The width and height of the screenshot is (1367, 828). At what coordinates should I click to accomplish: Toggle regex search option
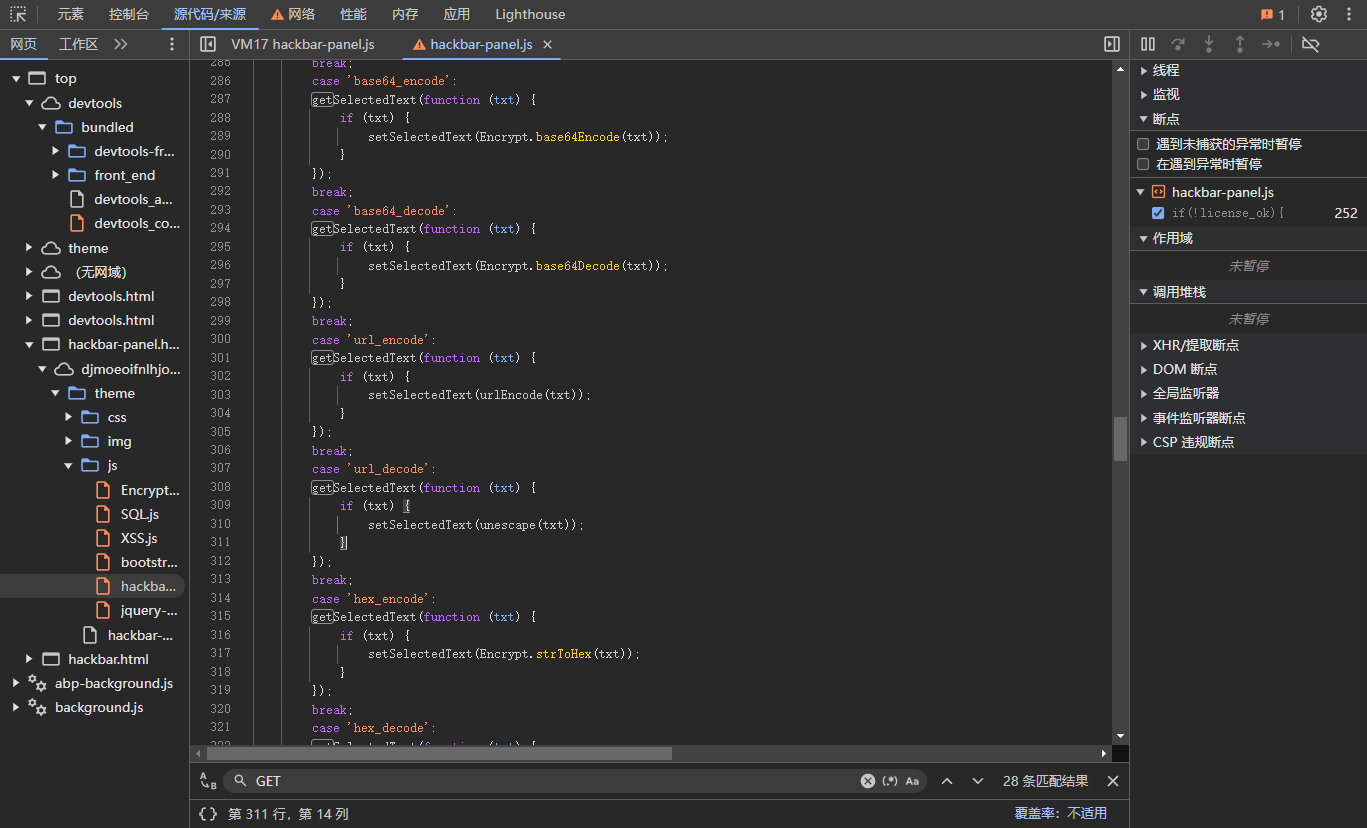[890, 781]
